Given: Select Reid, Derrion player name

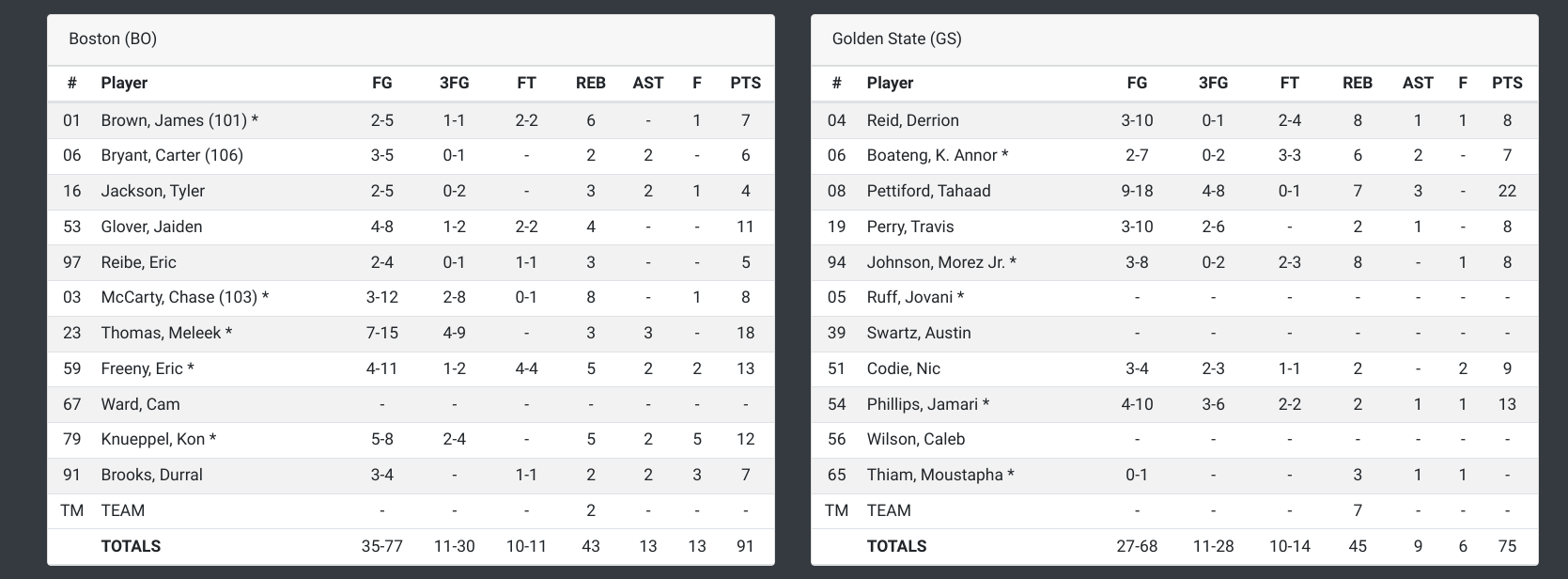Looking at the screenshot, I should click(x=912, y=120).
